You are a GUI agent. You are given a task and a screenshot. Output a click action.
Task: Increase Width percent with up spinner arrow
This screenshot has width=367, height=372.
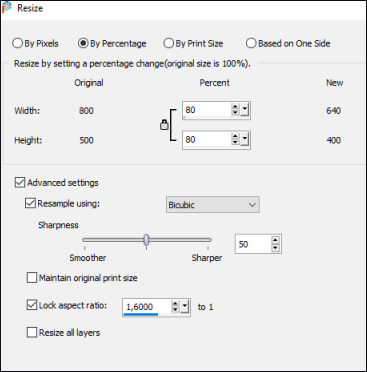[235, 107]
